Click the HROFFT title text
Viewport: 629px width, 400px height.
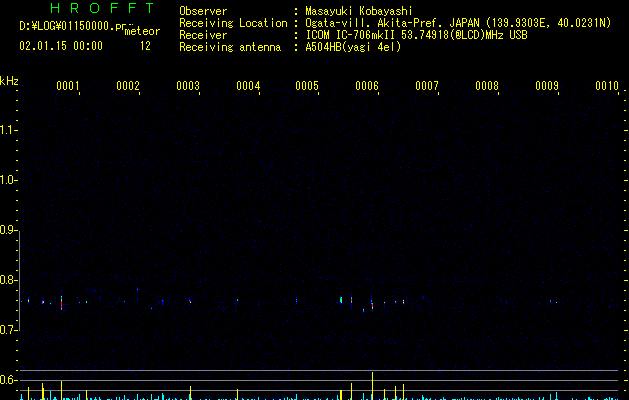(102, 8)
